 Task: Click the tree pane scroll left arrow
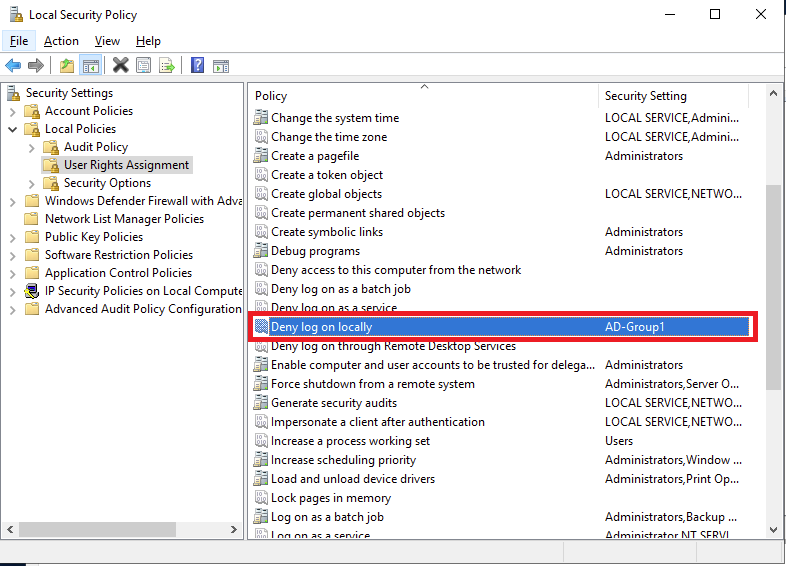(10, 529)
